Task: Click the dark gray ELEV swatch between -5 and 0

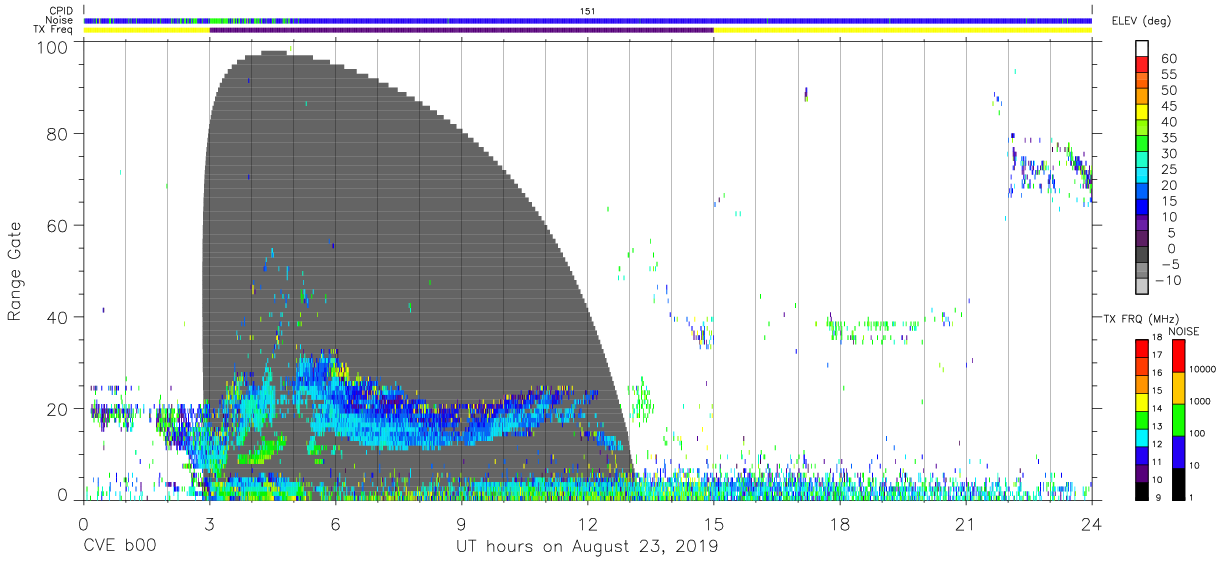Action: [1143, 255]
